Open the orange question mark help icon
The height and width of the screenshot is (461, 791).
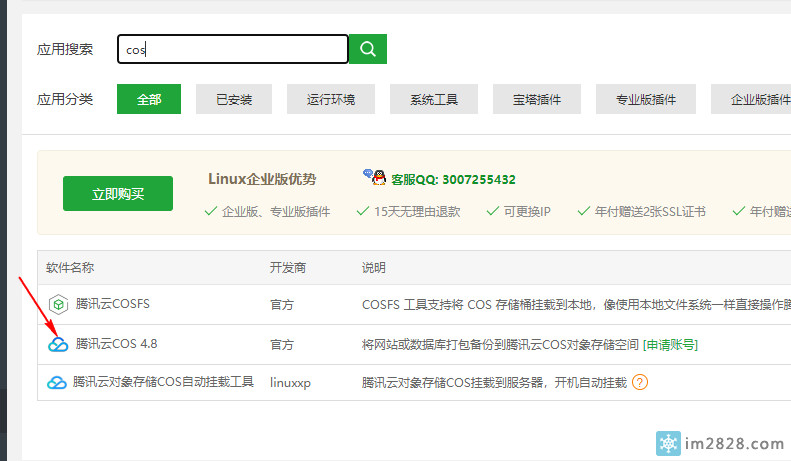point(640,382)
